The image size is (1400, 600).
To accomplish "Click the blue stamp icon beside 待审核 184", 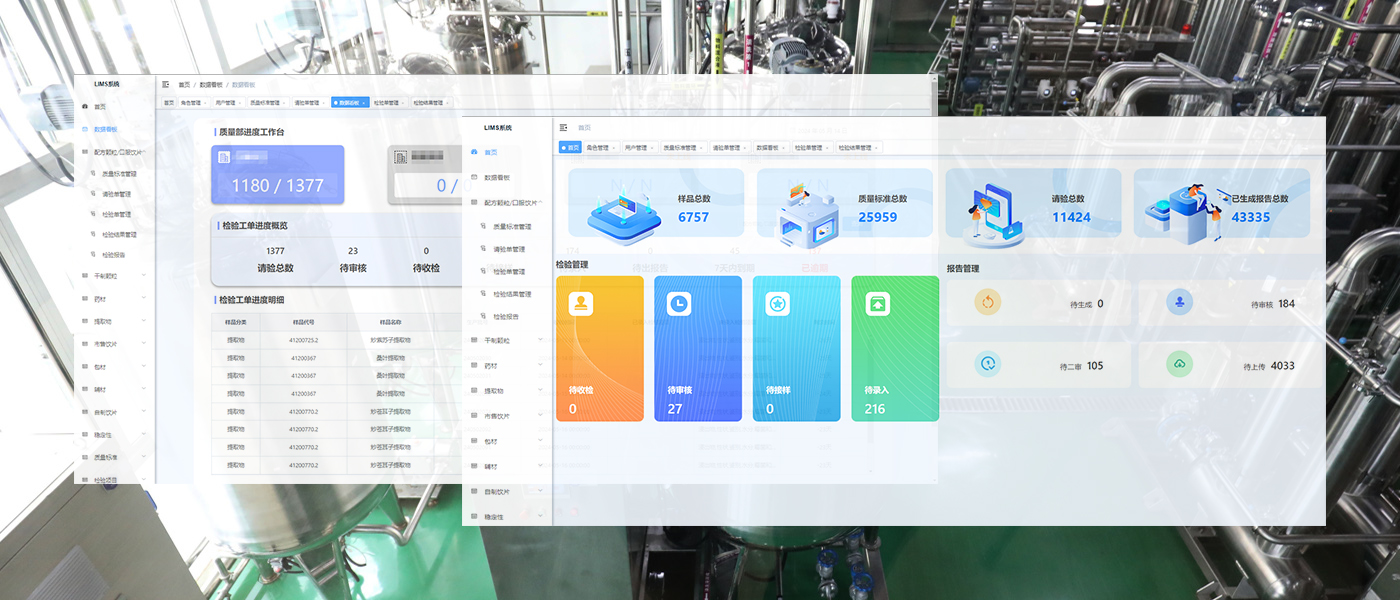I will point(1179,302).
